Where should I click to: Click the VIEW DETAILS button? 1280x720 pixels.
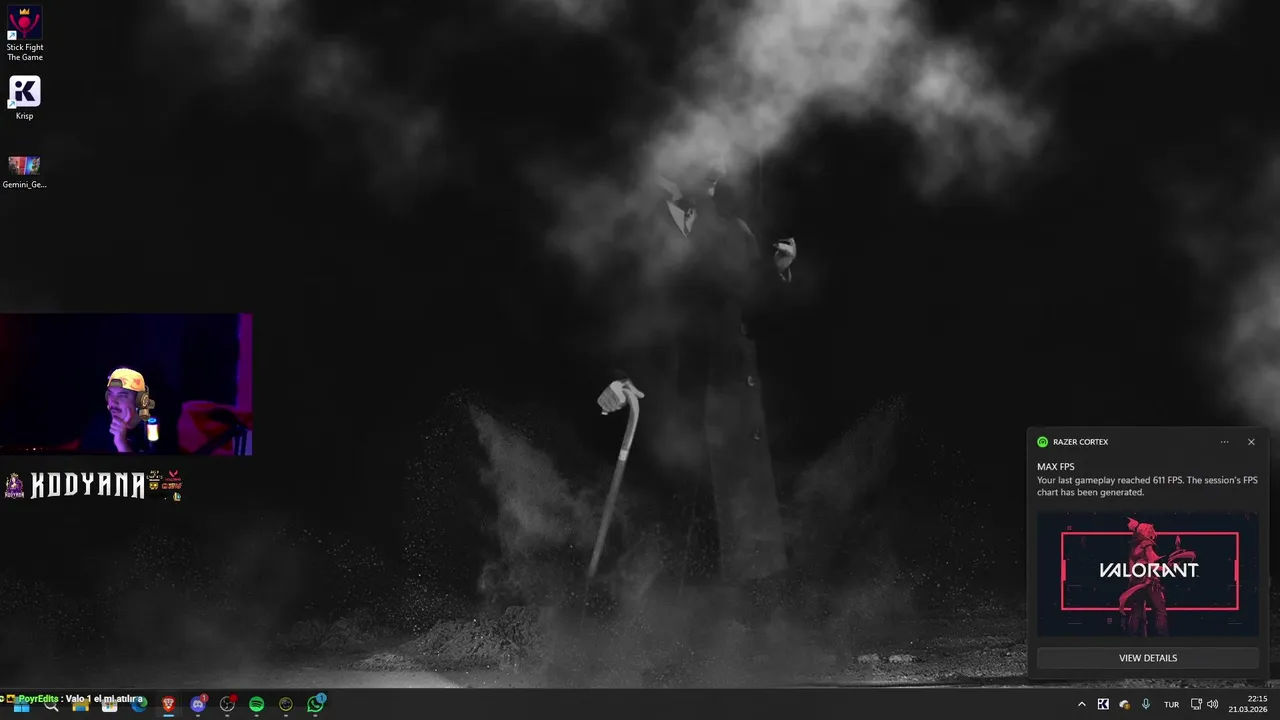click(x=1148, y=658)
